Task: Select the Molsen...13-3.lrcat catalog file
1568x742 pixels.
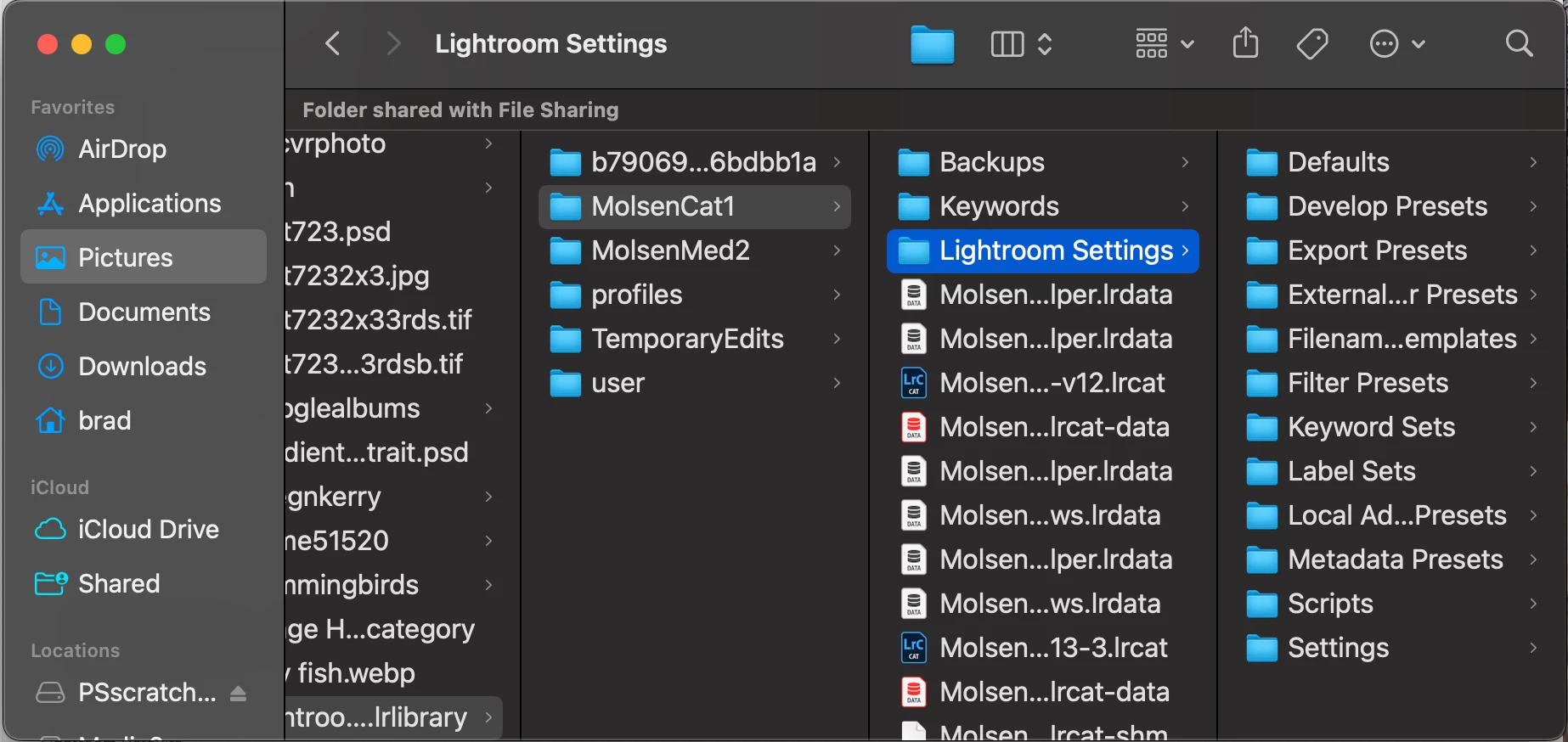Action: click(x=1043, y=648)
